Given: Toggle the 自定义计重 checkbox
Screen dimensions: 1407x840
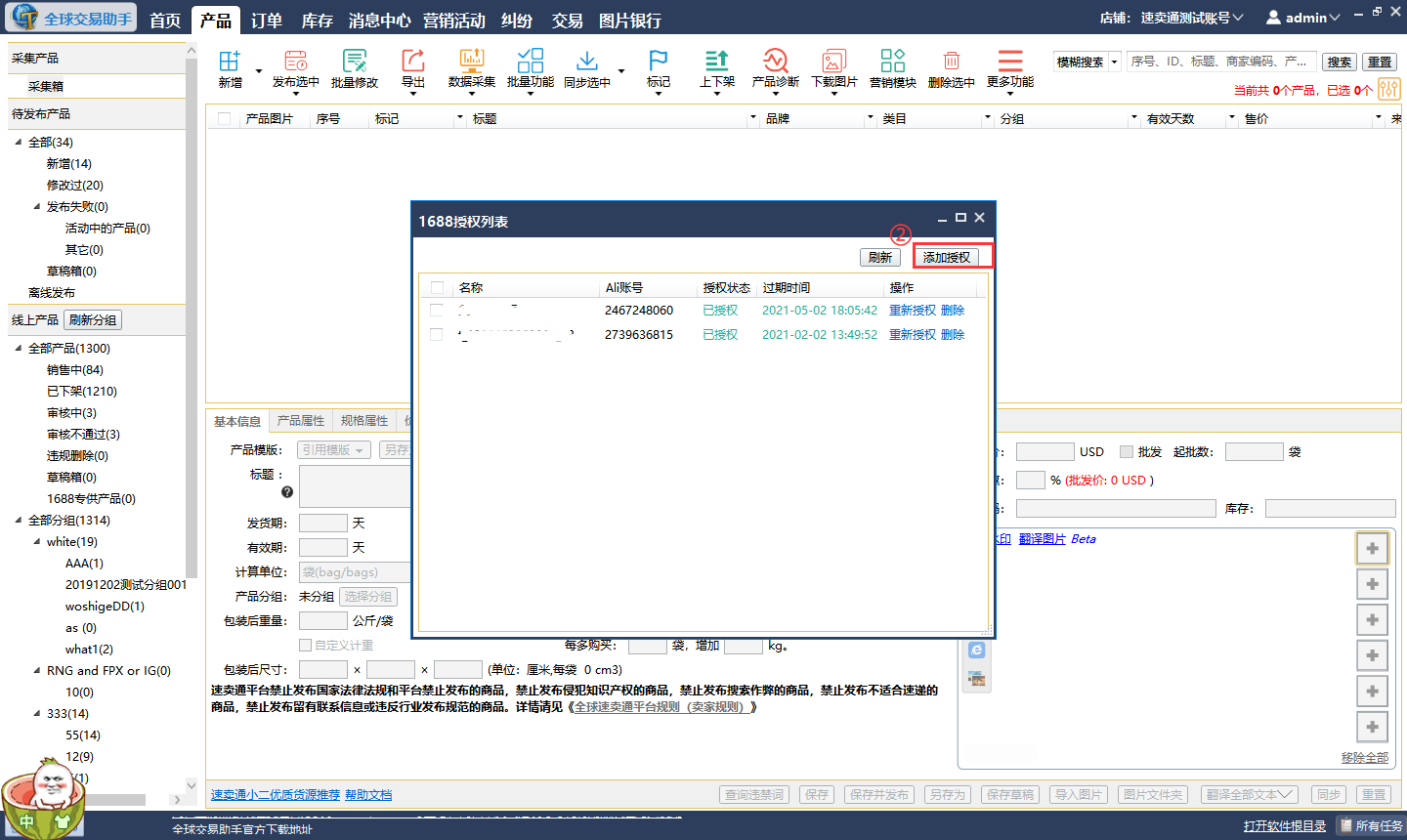Looking at the screenshot, I should click(305, 645).
